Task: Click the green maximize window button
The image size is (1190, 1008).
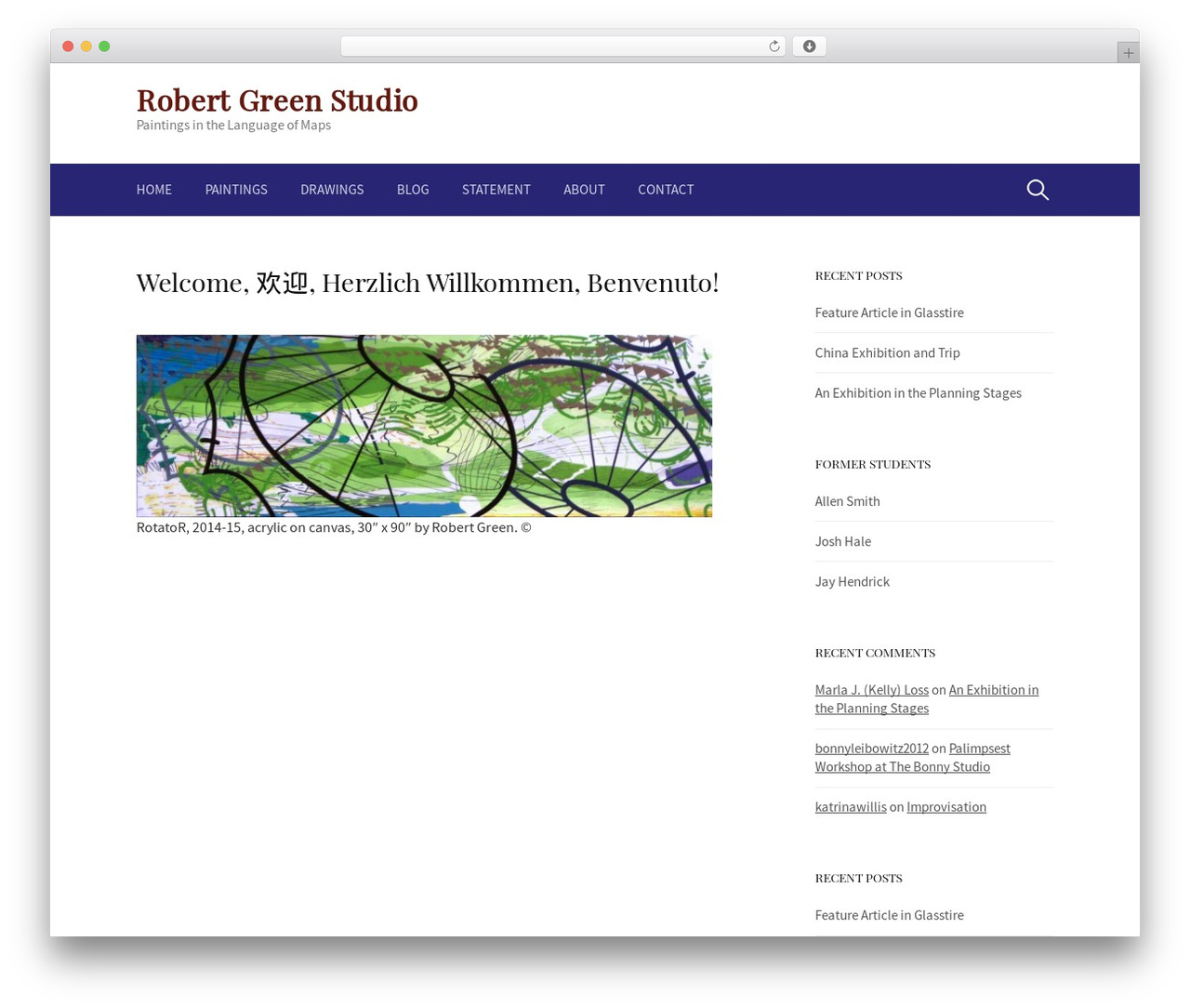Action: [x=104, y=46]
